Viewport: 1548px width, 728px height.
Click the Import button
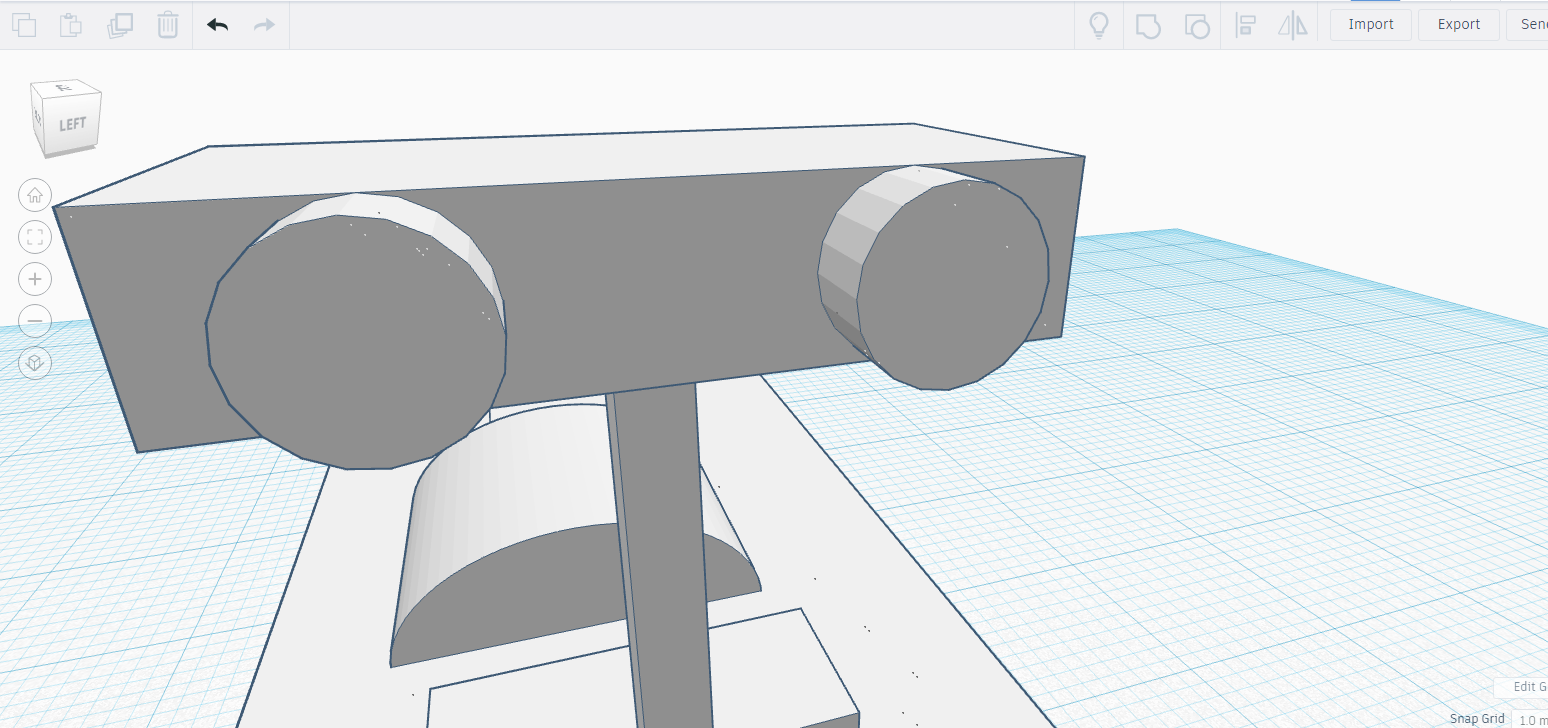[1371, 25]
